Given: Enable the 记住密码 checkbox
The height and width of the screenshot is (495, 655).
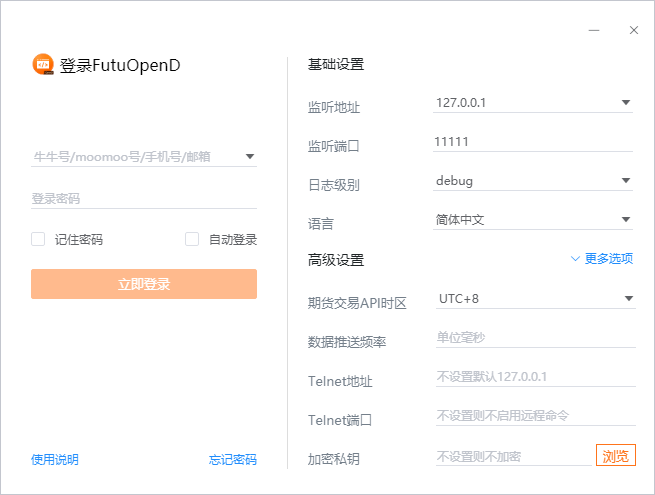Looking at the screenshot, I should point(38,239).
